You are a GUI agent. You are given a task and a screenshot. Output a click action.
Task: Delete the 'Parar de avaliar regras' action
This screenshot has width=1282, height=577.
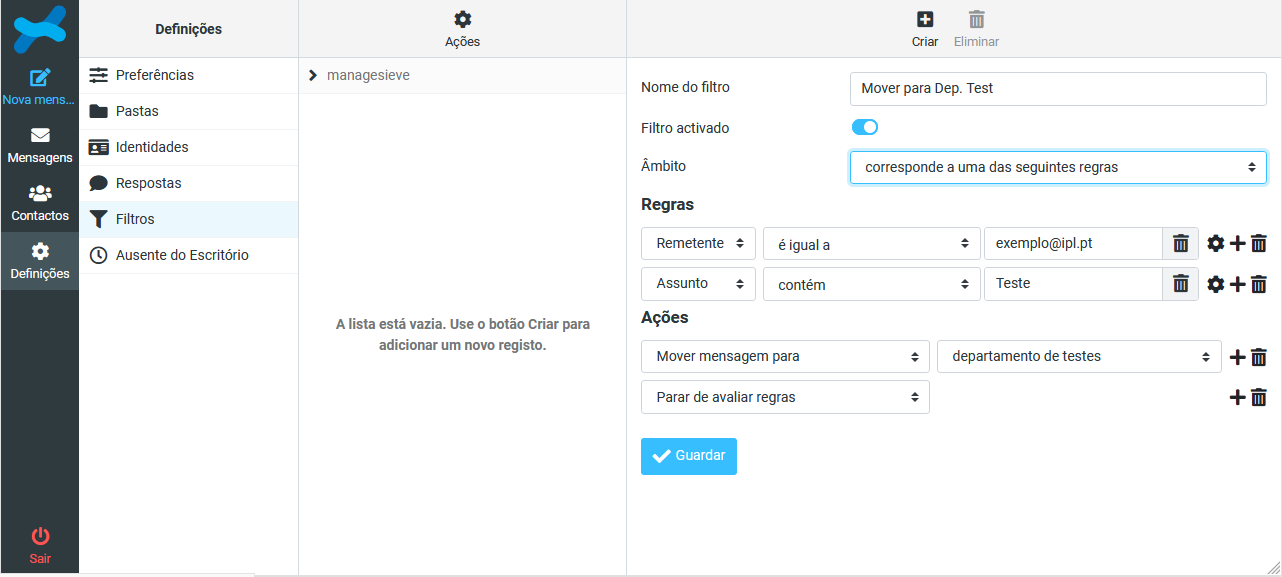tap(1259, 397)
